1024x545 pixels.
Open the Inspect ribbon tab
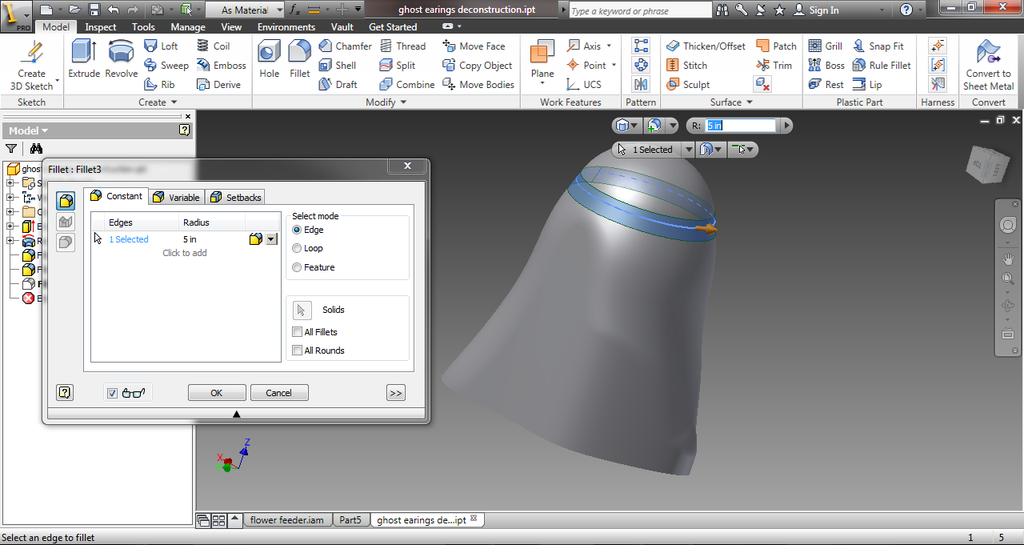click(x=100, y=27)
